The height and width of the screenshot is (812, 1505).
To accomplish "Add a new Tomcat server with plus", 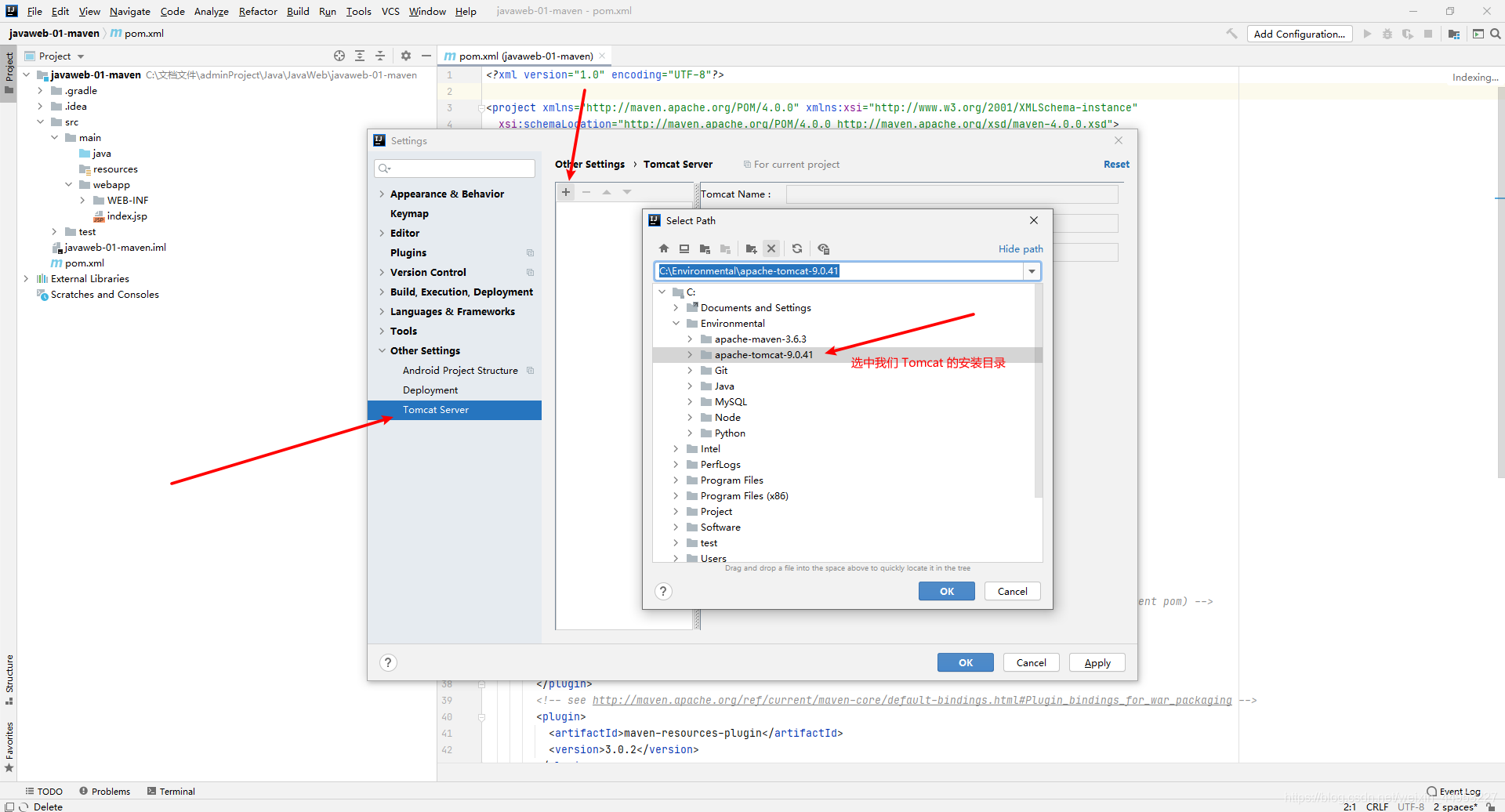I will tap(566, 192).
